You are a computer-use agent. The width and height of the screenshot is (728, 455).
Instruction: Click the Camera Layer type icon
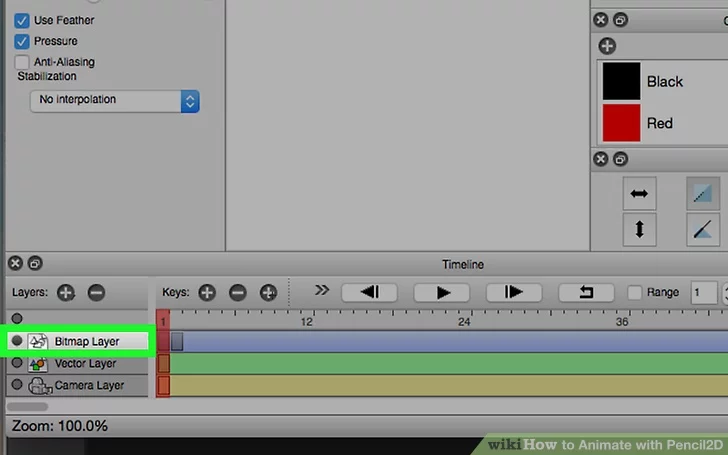pos(40,385)
